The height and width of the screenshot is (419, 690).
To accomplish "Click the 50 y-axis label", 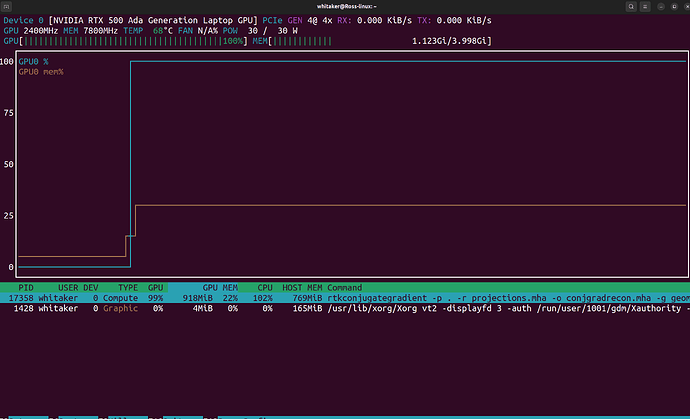I will tap(8, 164).
